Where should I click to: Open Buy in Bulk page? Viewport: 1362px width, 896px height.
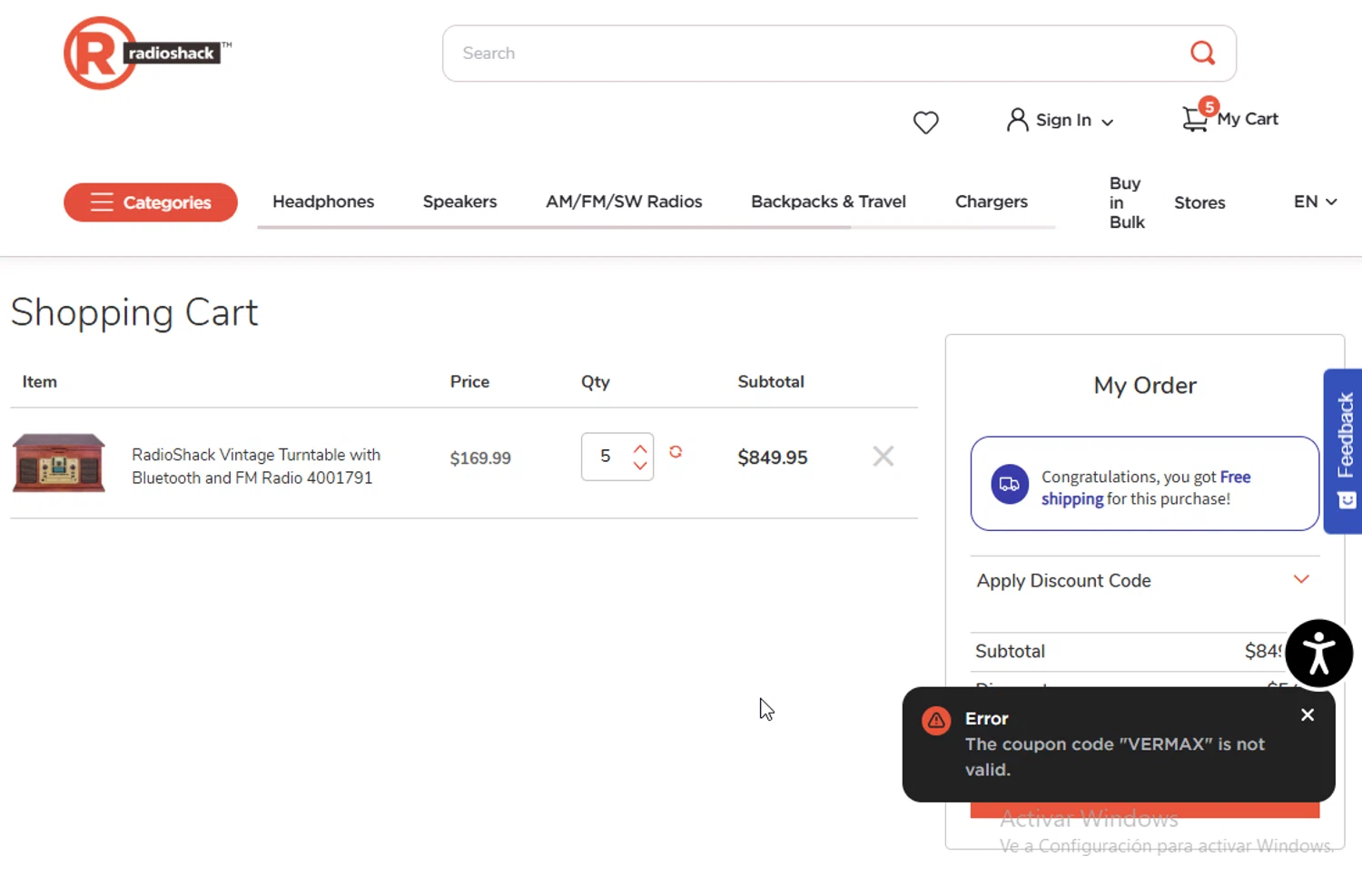tap(1127, 202)
